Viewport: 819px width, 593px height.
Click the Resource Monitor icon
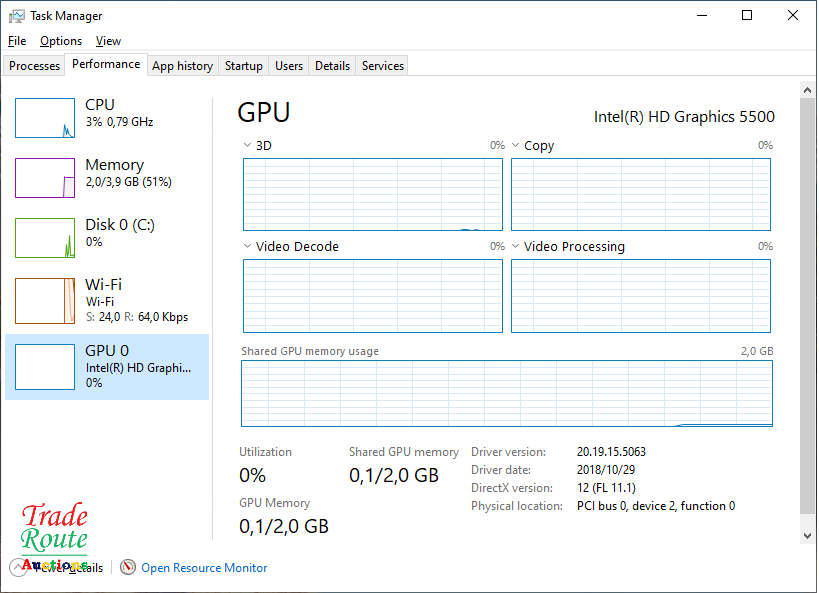coord(128,567)
